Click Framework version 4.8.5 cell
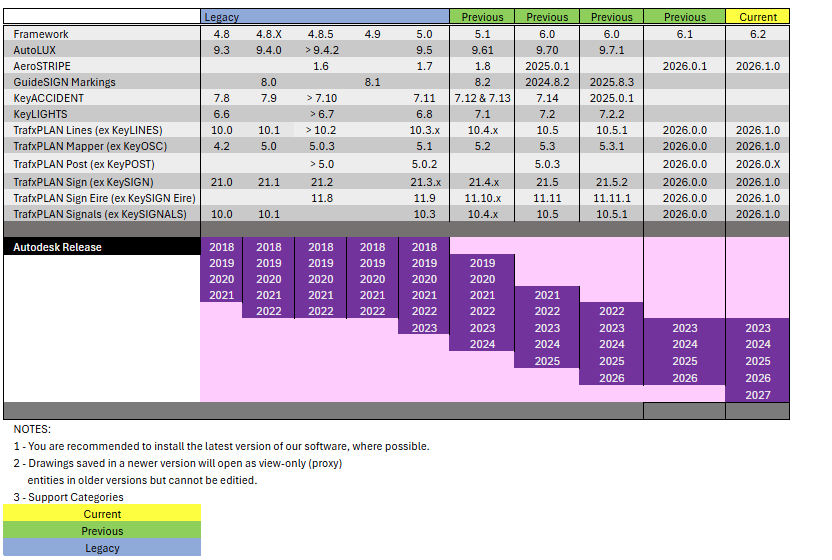 [x=320, y=34]
